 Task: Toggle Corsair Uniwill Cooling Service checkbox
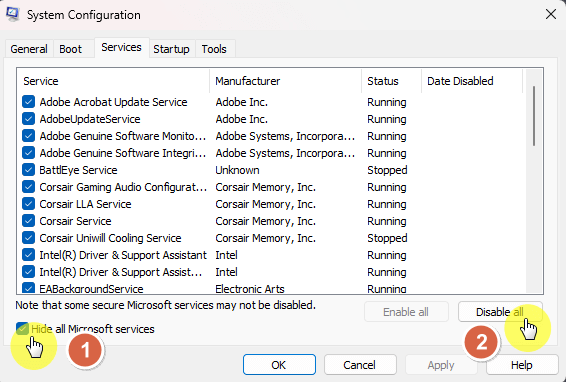(x=29, y=238)
